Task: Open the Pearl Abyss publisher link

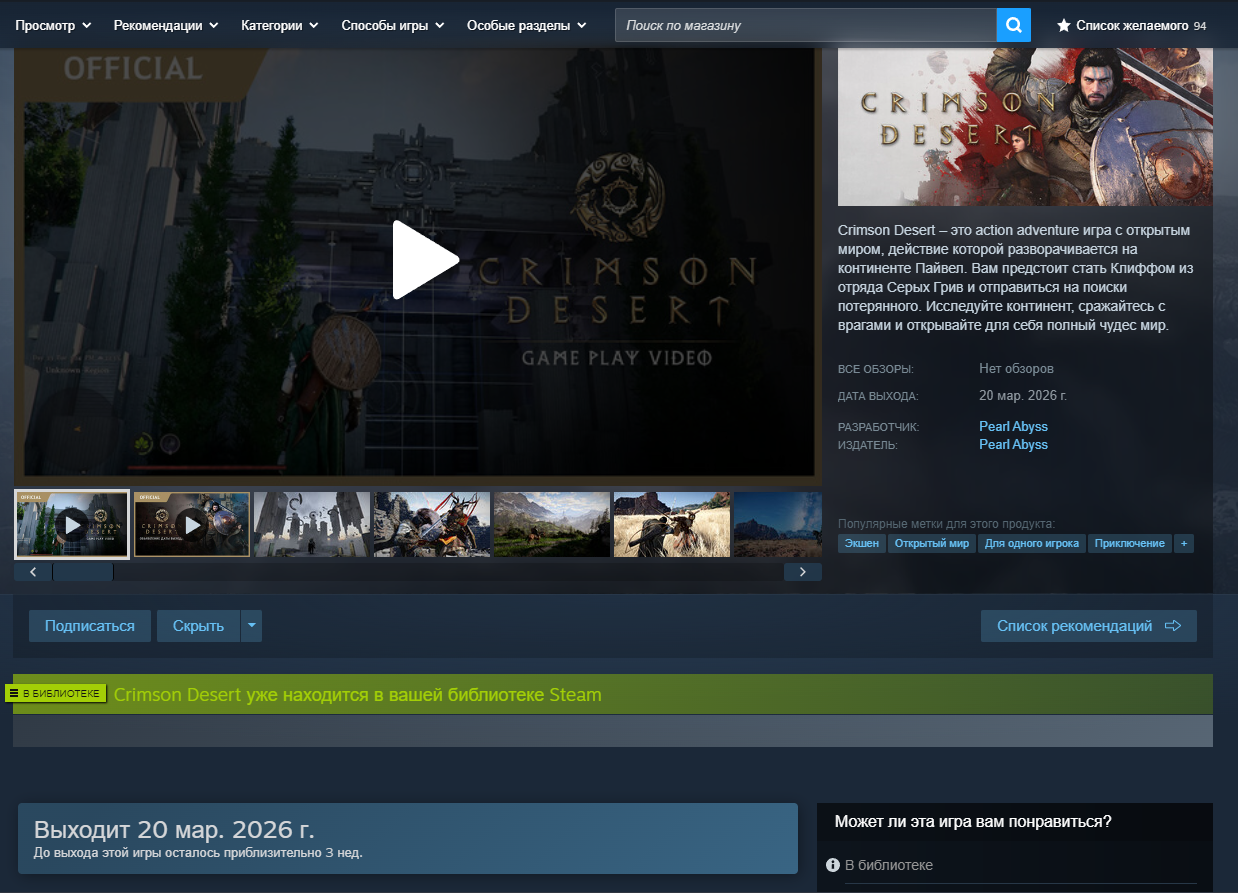Action: 1013,444
